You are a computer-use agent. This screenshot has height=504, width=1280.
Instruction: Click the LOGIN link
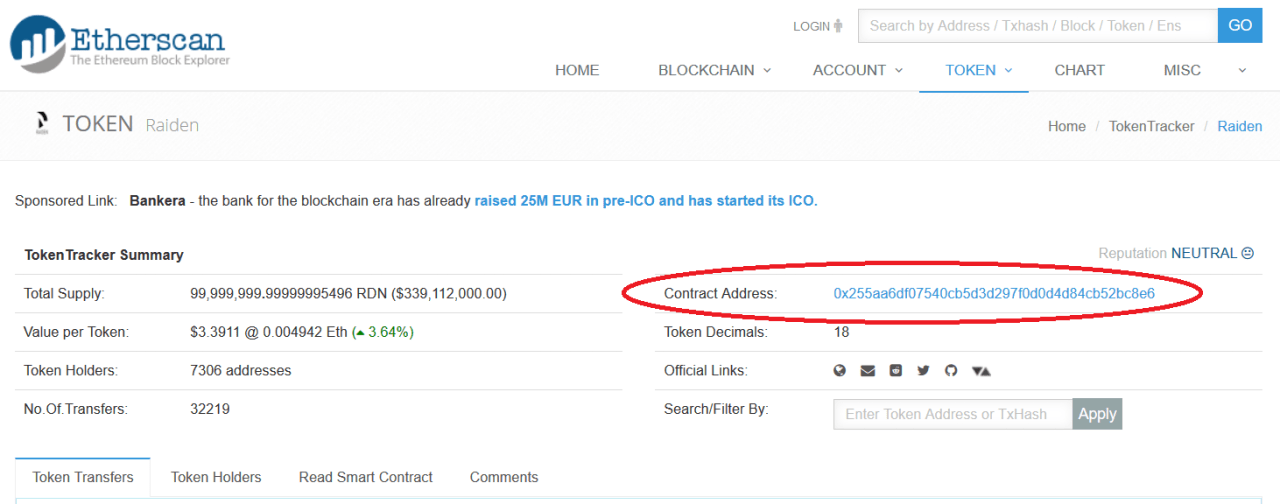811,26
